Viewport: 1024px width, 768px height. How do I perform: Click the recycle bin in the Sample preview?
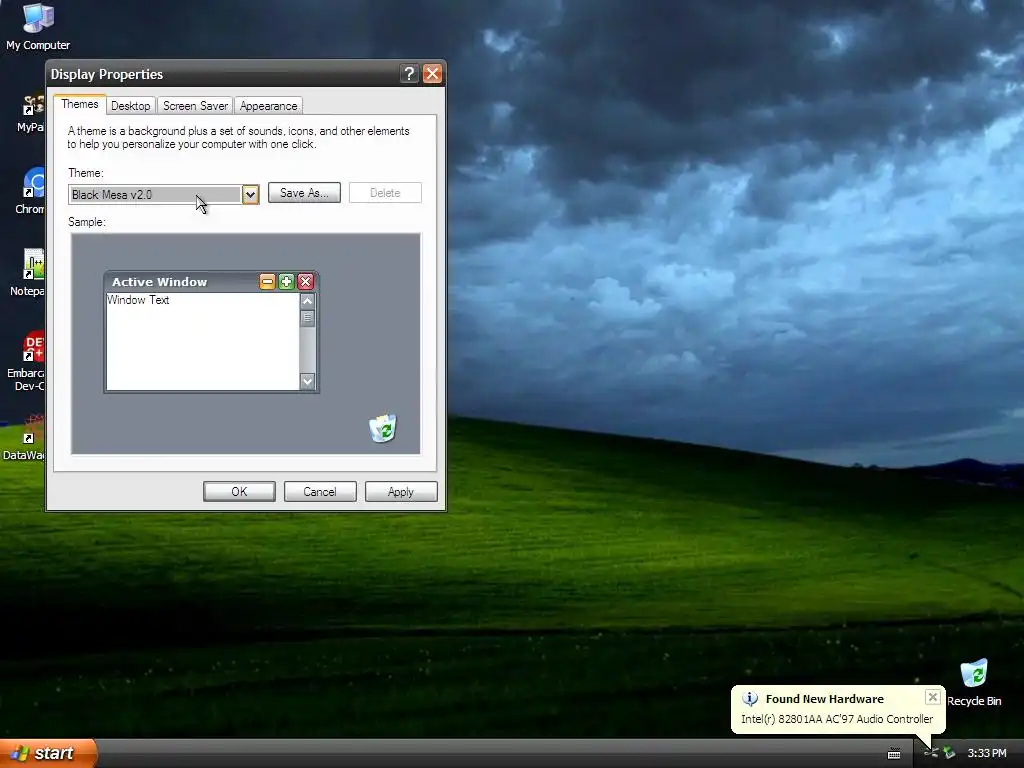383,428
